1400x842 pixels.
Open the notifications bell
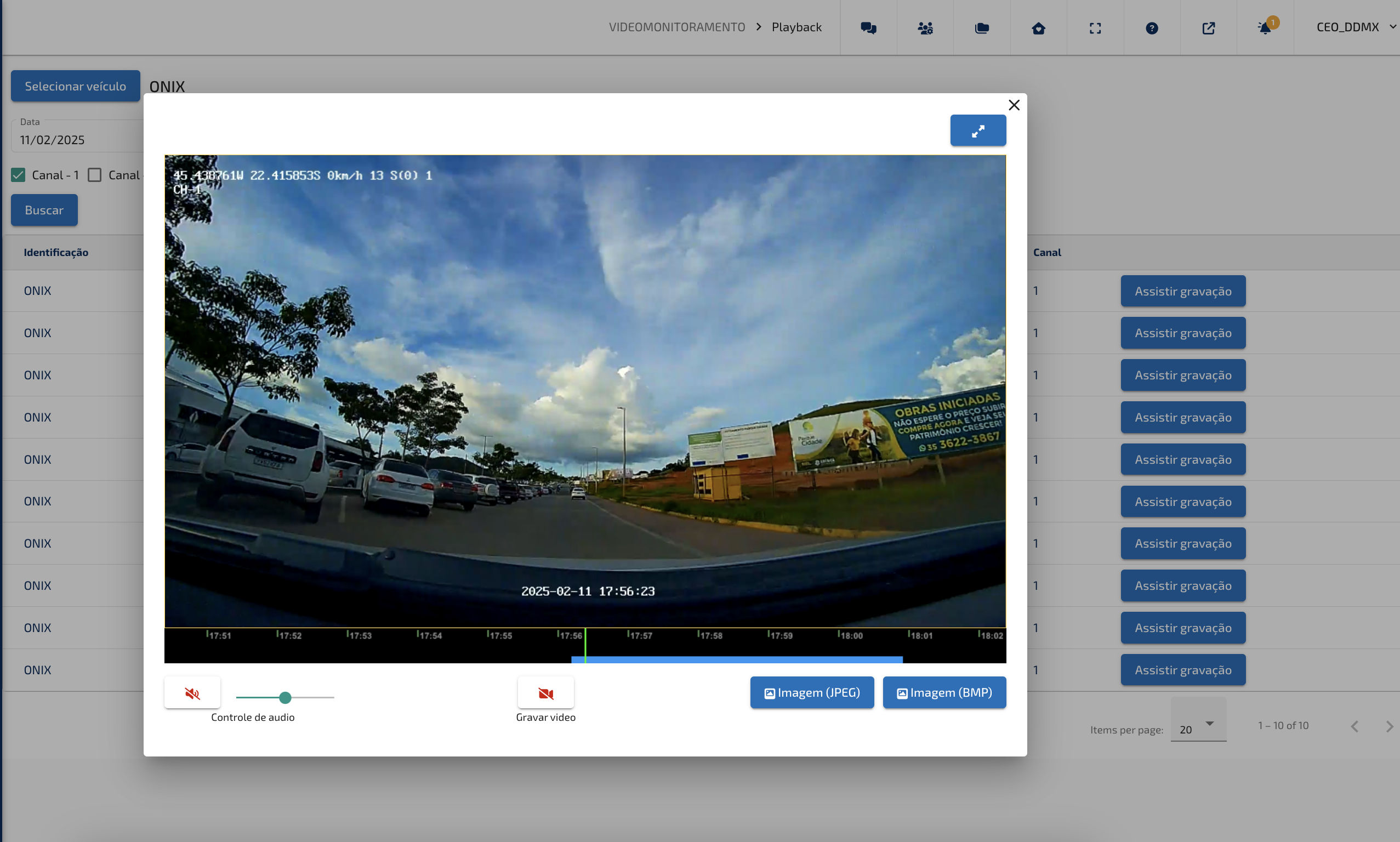[x=1265, y=28]
